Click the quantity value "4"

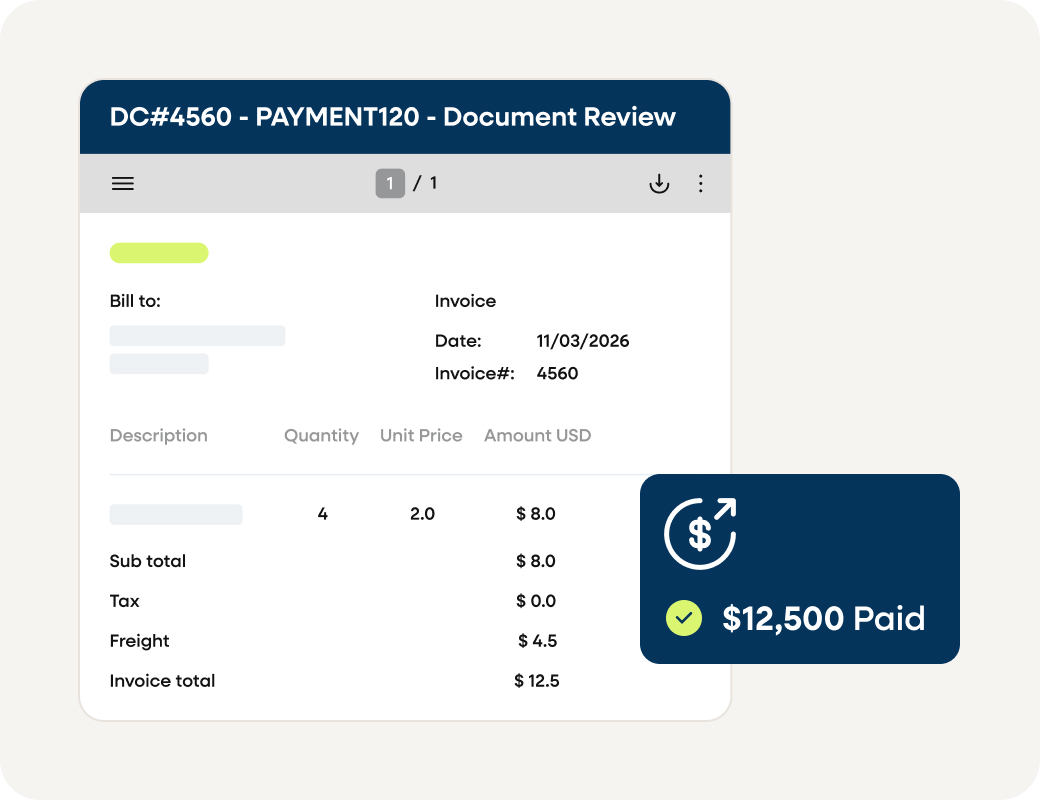(322, 514)
